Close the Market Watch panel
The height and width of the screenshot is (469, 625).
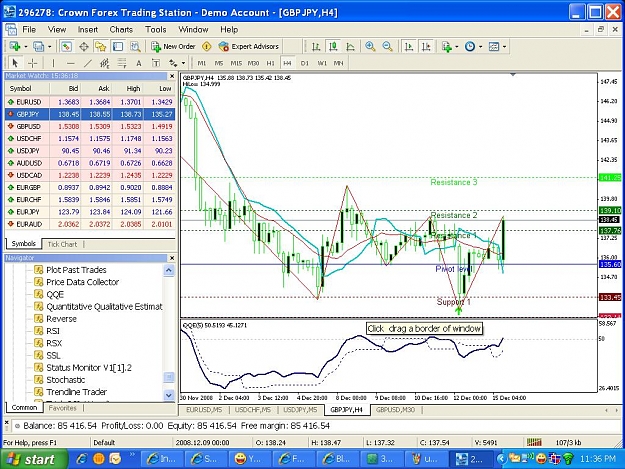[172, 76]
